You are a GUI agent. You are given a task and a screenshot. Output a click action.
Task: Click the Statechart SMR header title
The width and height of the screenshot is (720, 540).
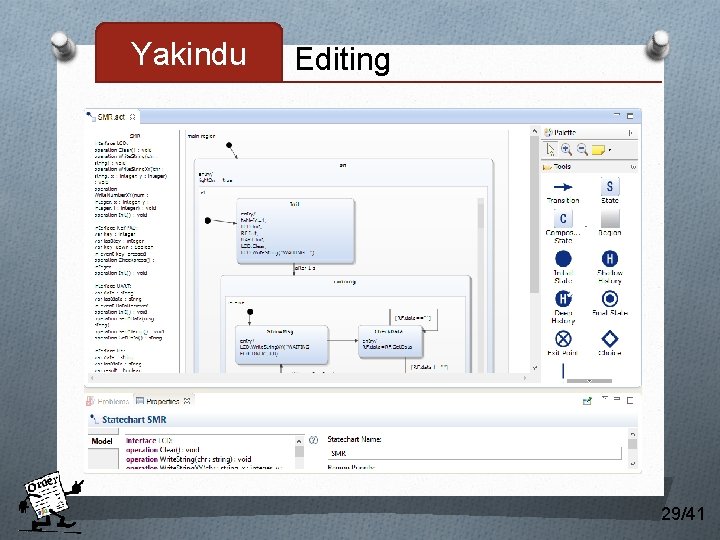134,420
